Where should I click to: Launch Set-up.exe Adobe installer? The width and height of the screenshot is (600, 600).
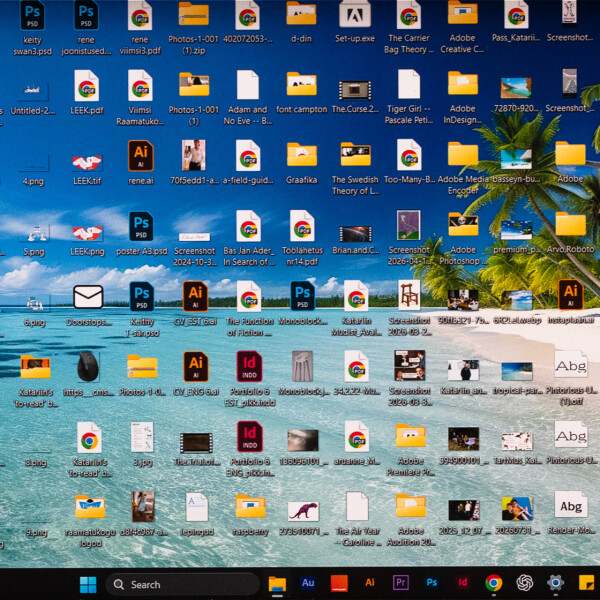click(x=355, y=15)
